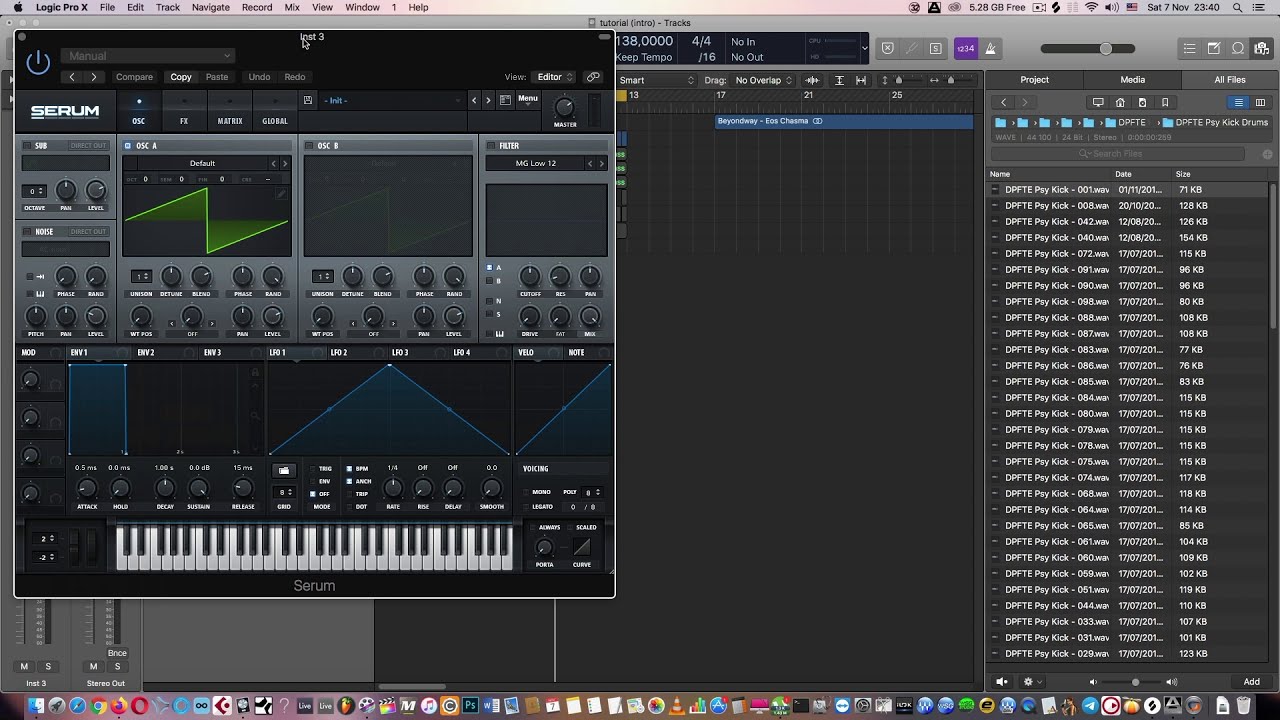Click previous Serum preset arrow
Viewport: 1280px width, 720px height.
point(474,100)
